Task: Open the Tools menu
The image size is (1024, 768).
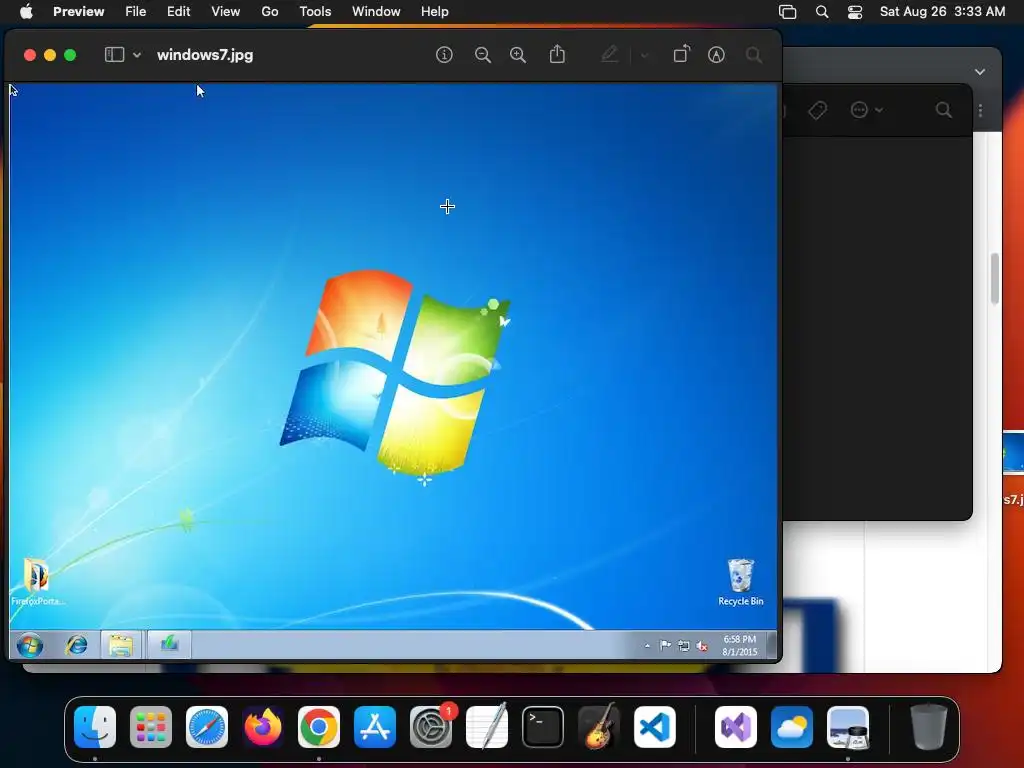Action: [x=315, y=11]
